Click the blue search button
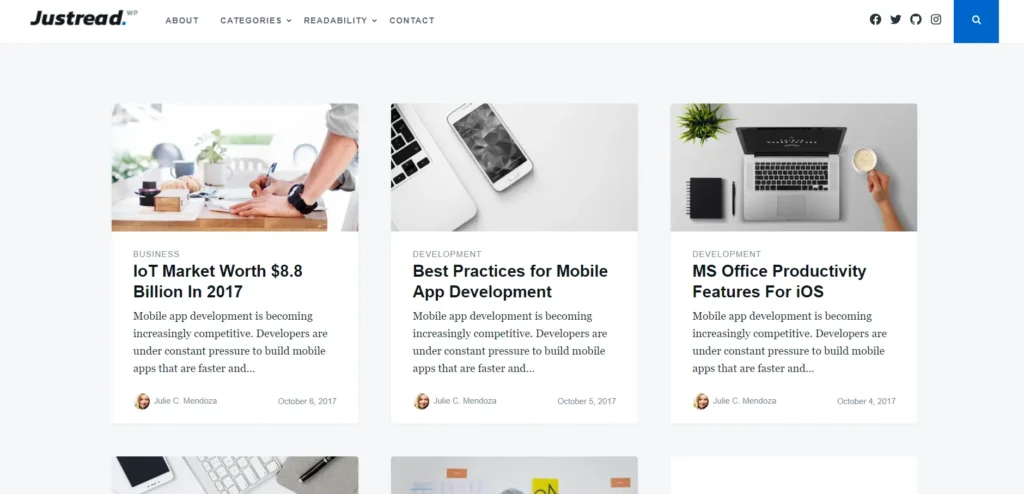Screen dimensions: 1024x494 [x=976, y=21]
